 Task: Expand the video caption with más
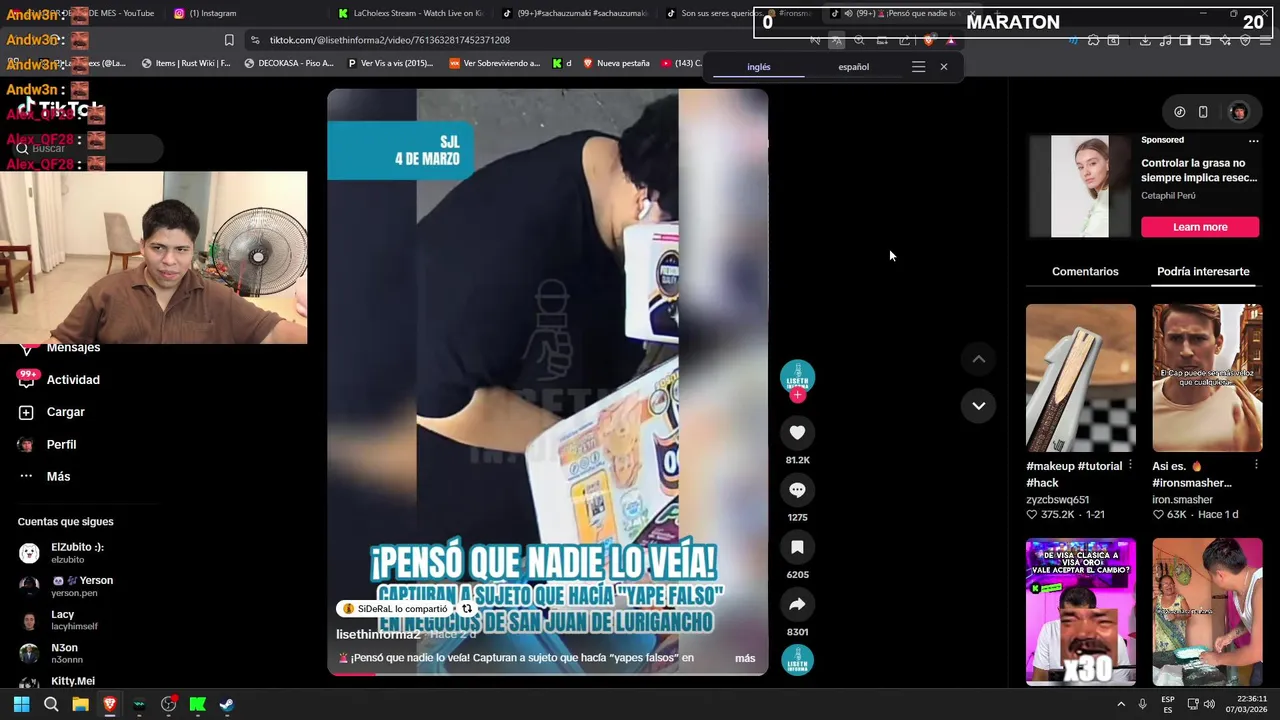click(x=745, y=658)
